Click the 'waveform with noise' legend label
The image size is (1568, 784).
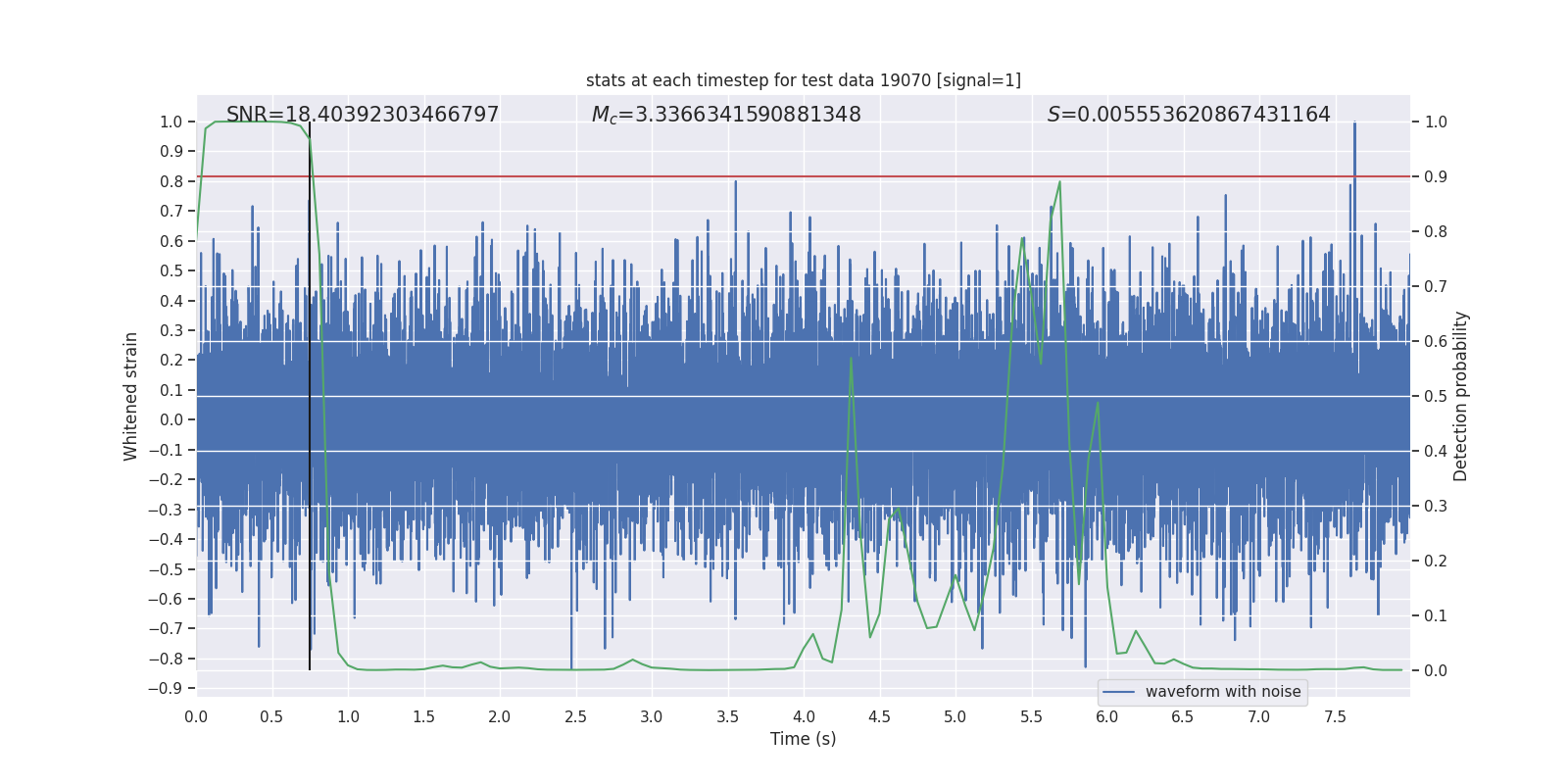[1222, 692]
